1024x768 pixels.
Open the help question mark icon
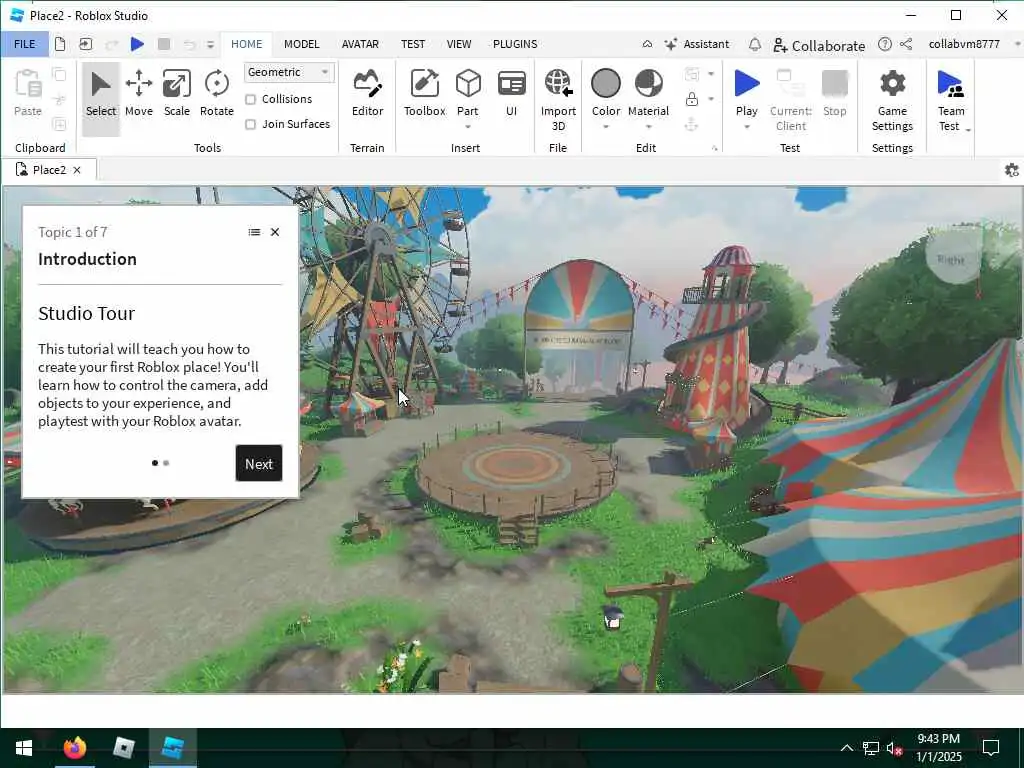(884, 44)
